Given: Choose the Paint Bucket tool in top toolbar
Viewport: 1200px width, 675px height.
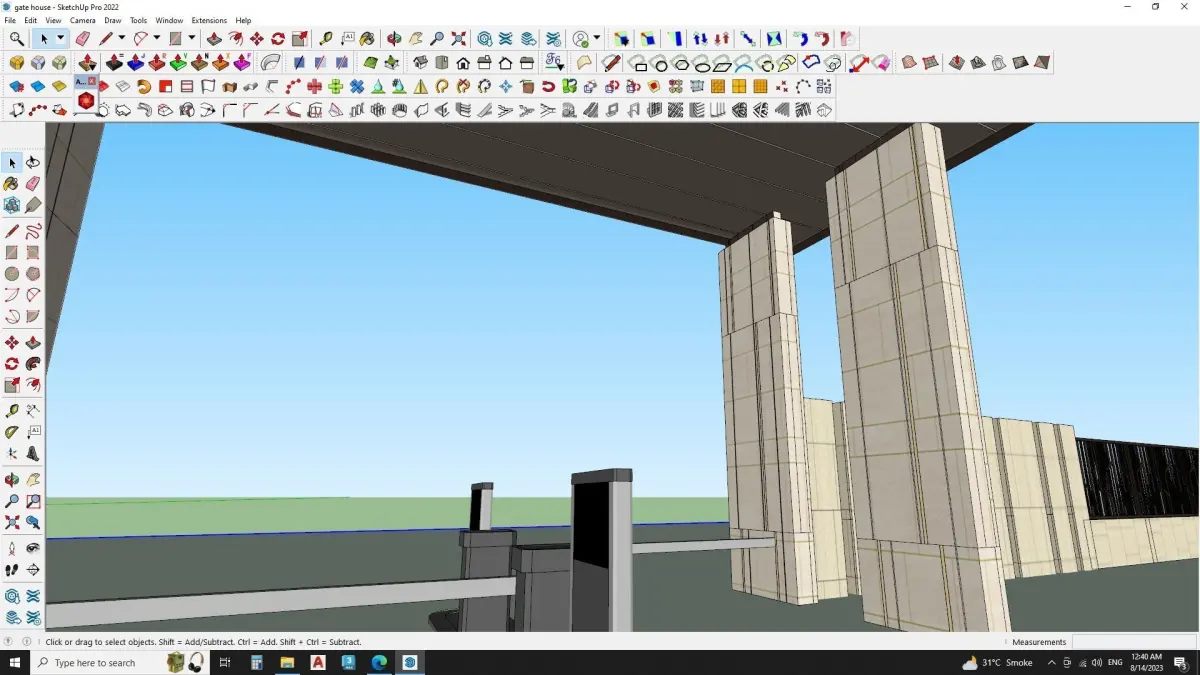Looking at the screenshot, I should coord(368,39).
